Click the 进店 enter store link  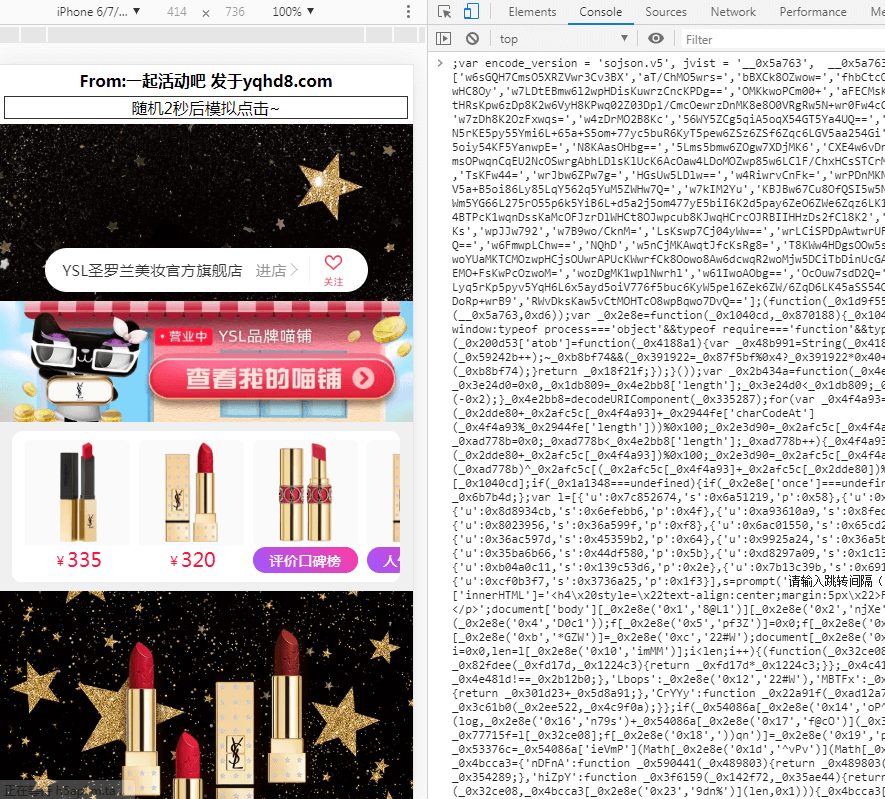277,271
